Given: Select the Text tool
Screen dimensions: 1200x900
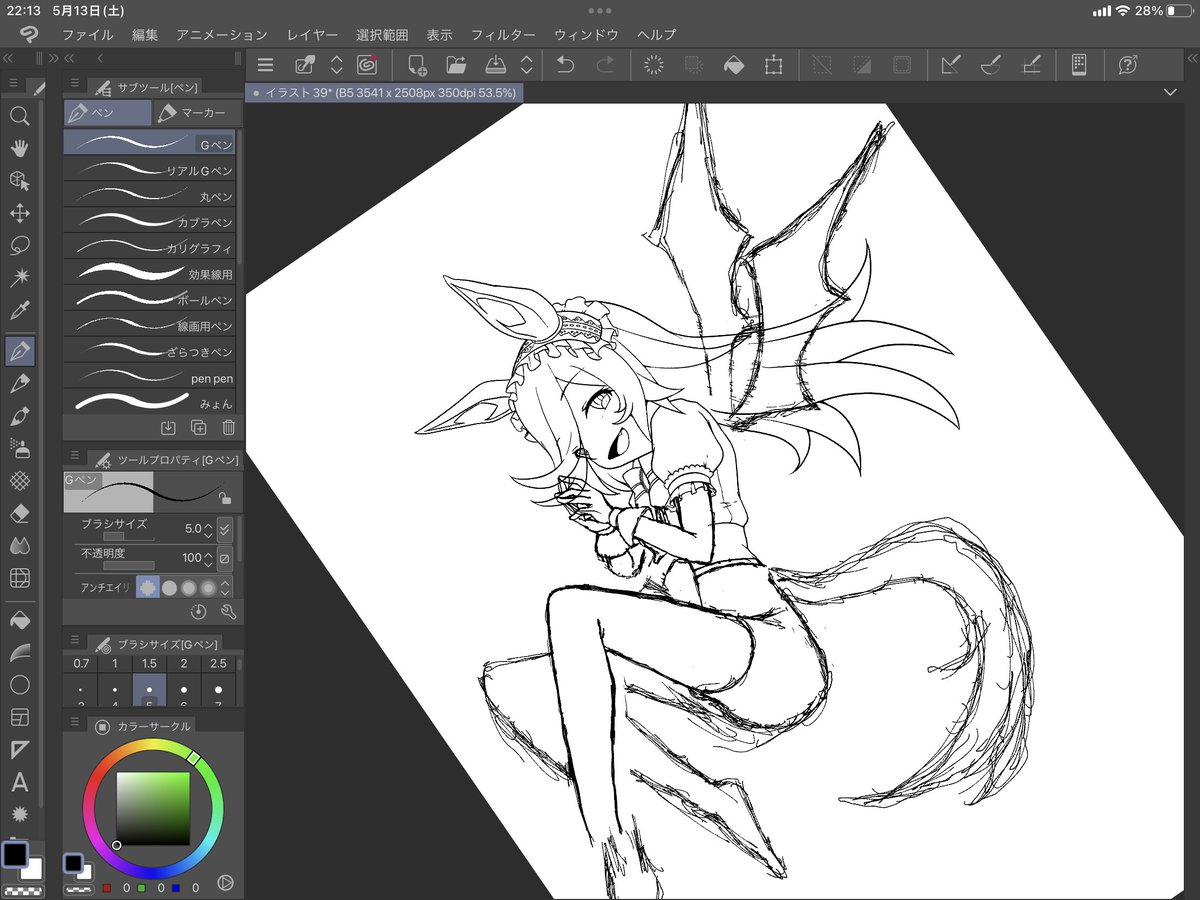Looking at the screenshot, I should (x=19, y=782).
